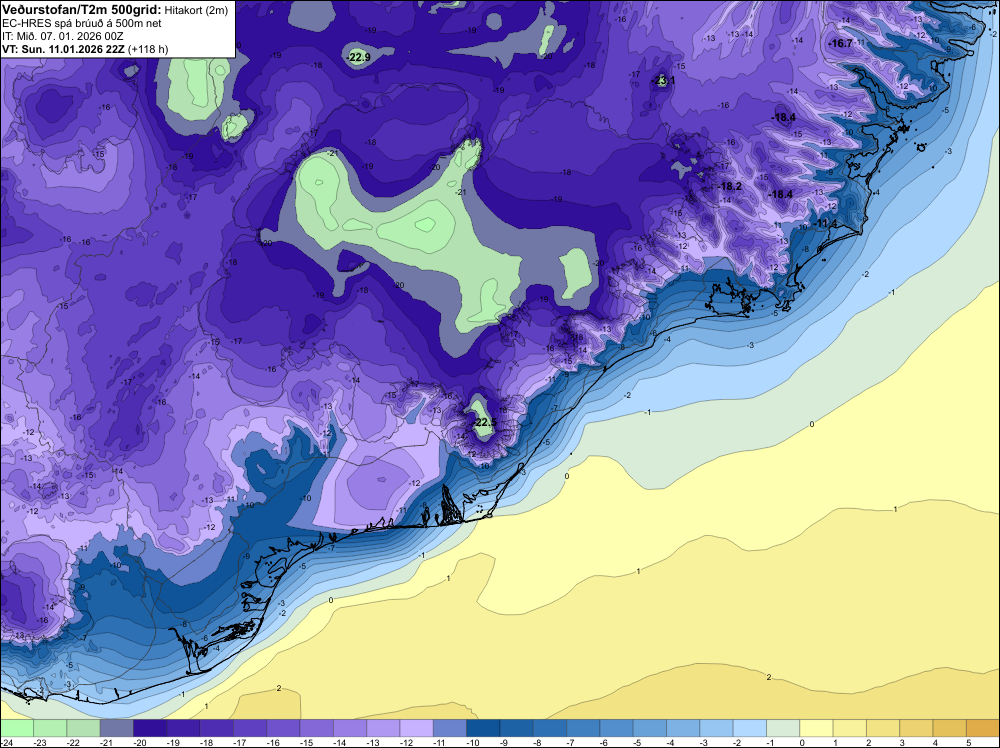
Task: Pick the legend swatch labeled -10
Action: (x=483, y=728)
